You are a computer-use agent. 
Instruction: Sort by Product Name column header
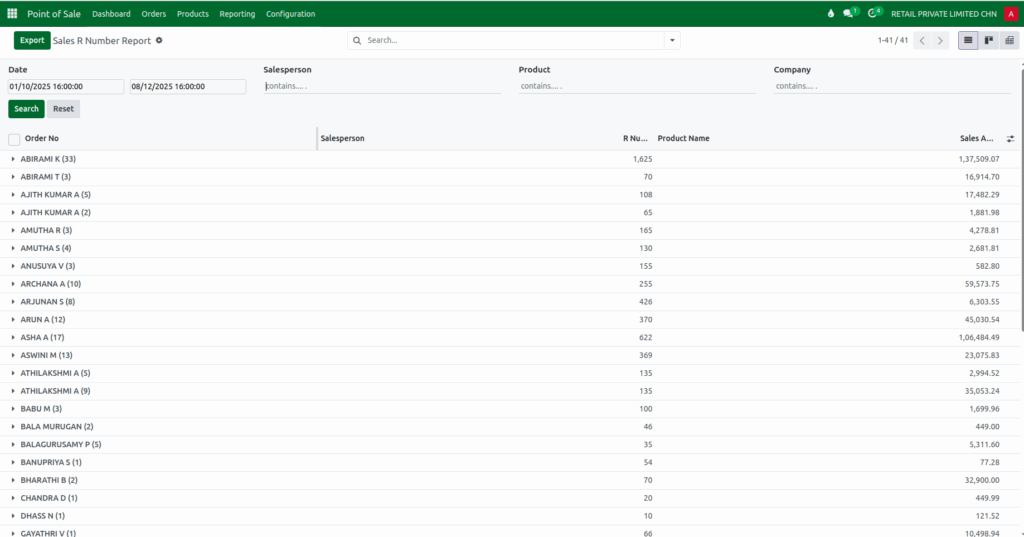683,138
